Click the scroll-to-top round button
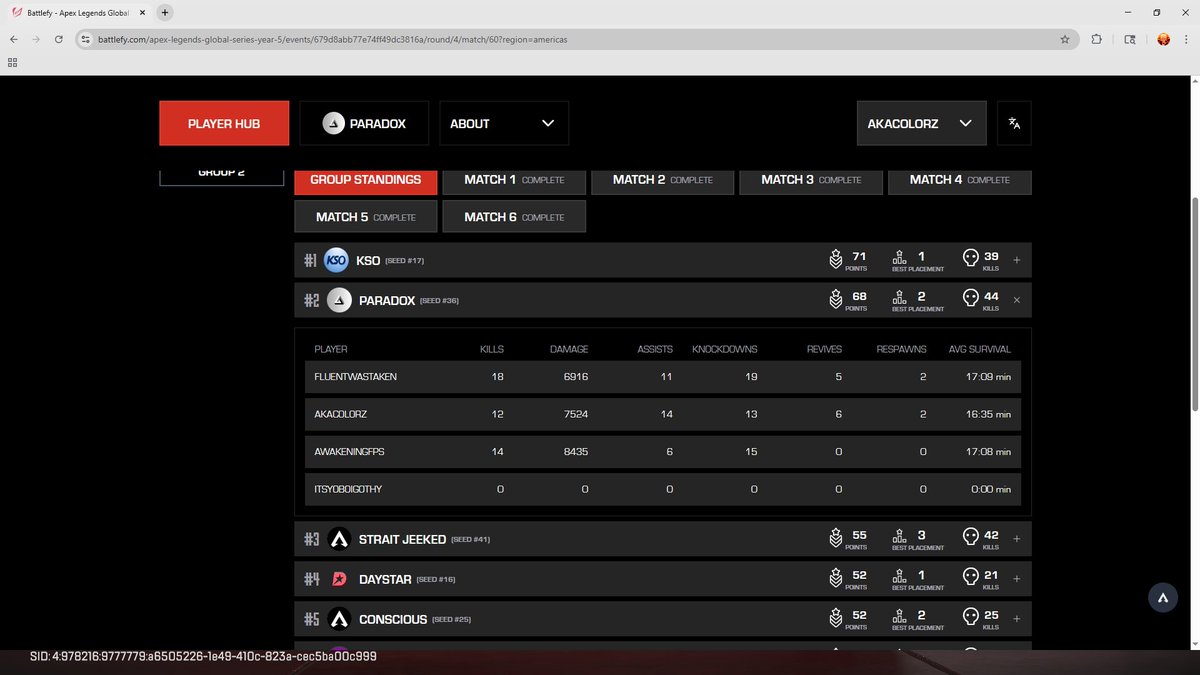Viewport: 1200px width, 675px height. [1163, 597]
